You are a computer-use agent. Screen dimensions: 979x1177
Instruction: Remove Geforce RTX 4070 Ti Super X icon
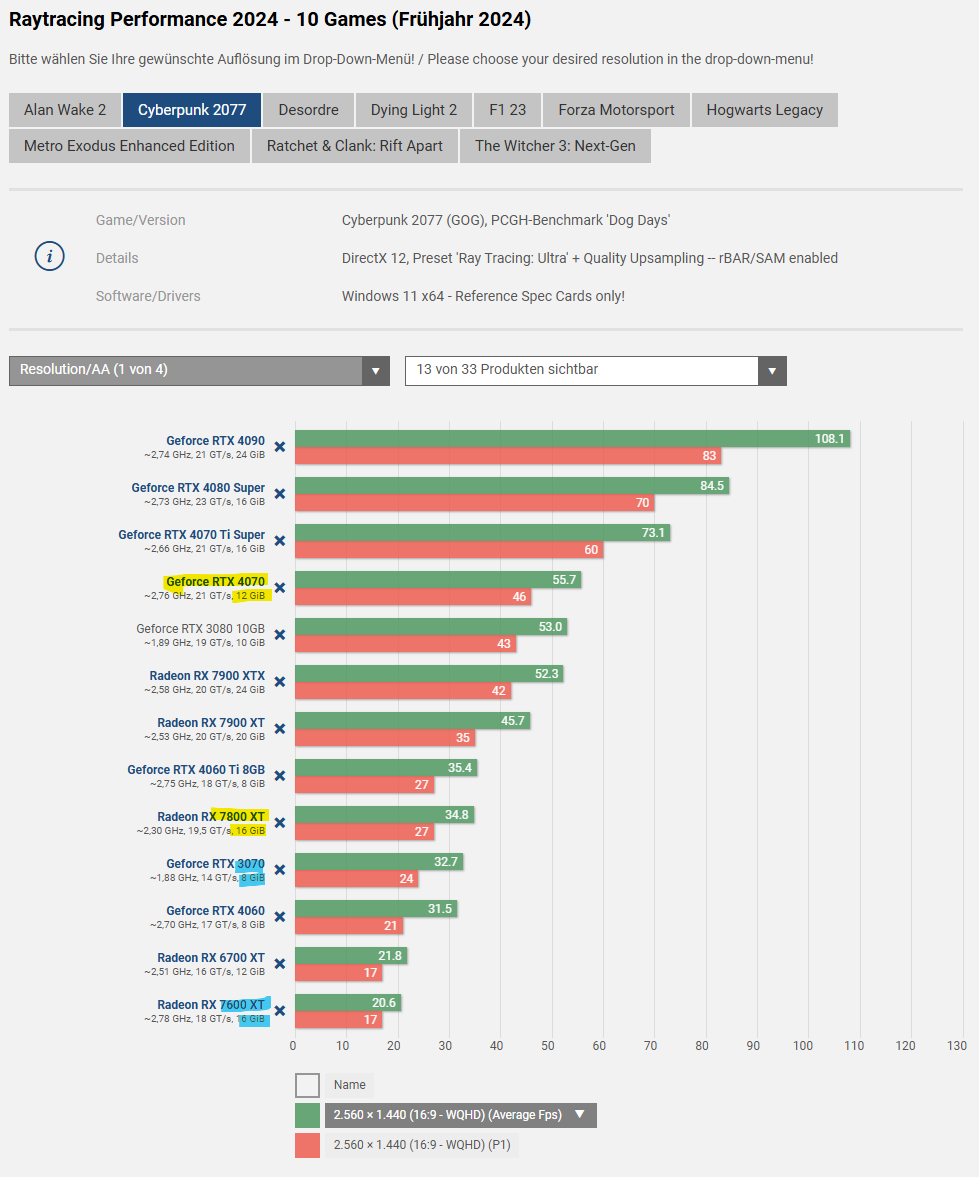280,541
